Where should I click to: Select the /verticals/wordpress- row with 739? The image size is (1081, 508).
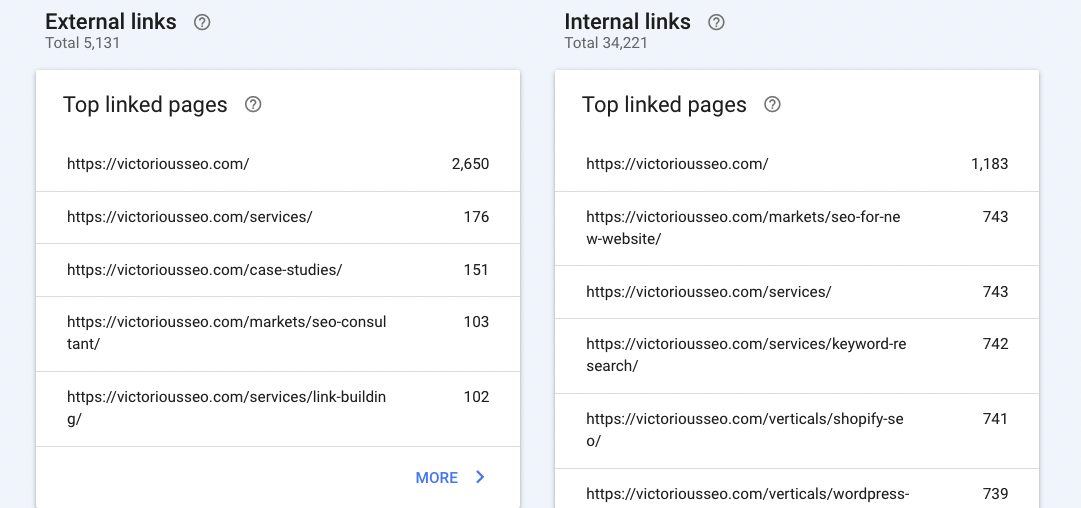(x=797, y=489)
